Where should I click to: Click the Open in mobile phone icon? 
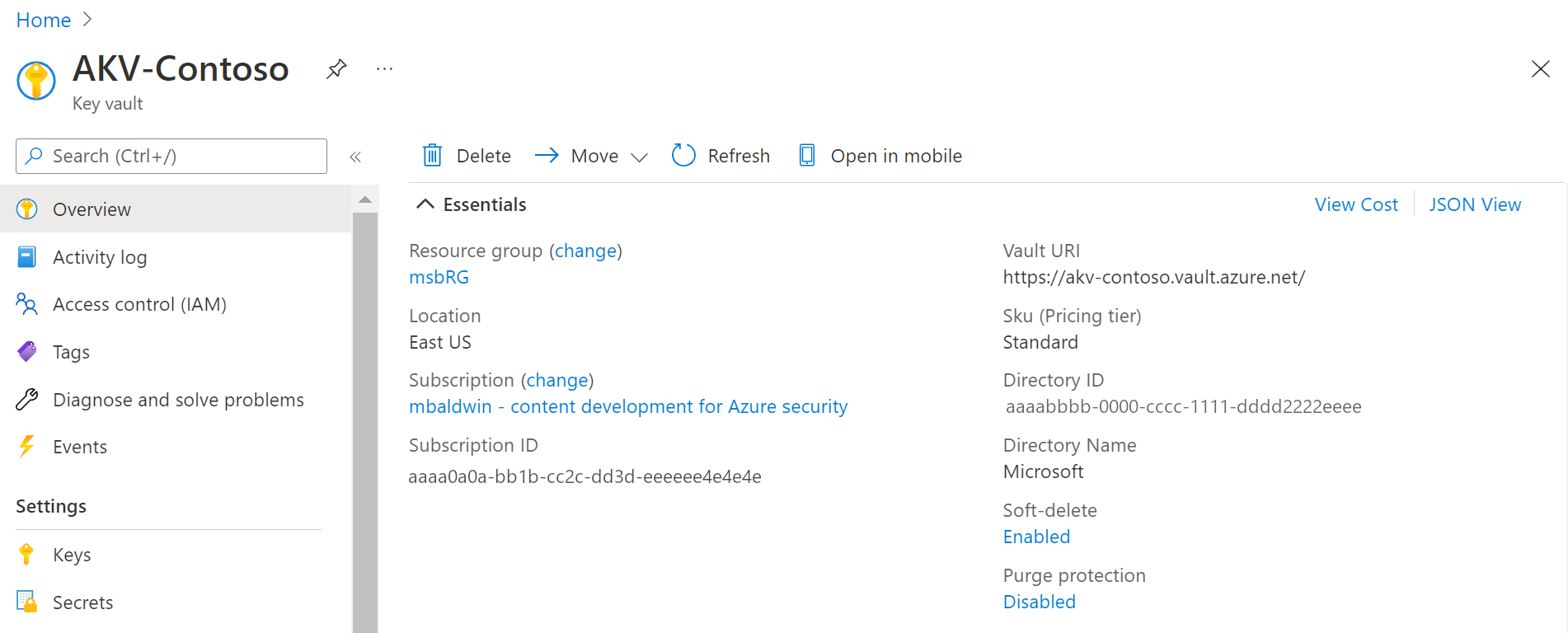807,156
